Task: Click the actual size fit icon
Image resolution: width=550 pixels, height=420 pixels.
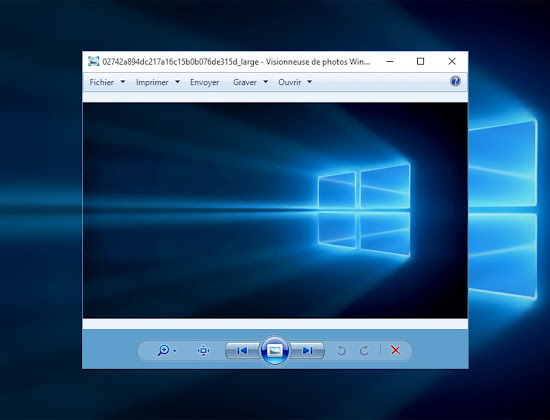Action: [x=203, y=351]
